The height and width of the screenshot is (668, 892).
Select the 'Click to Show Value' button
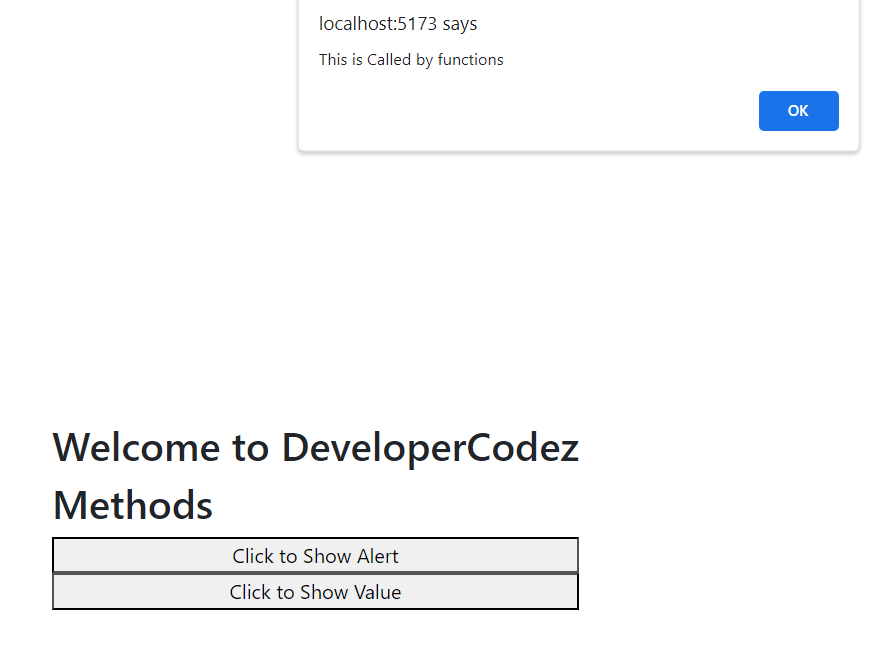point(315,592)
